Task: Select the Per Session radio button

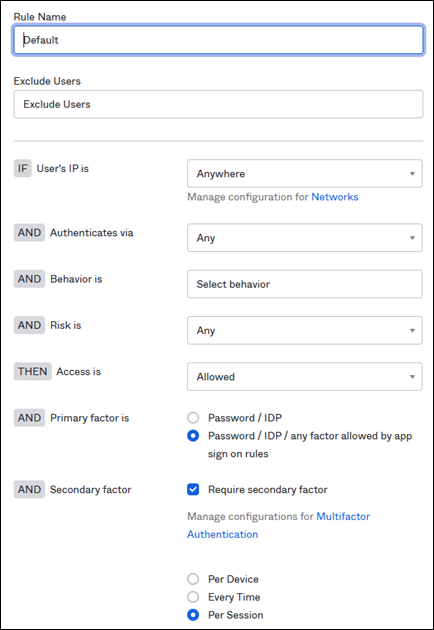Action: point(193,615)
